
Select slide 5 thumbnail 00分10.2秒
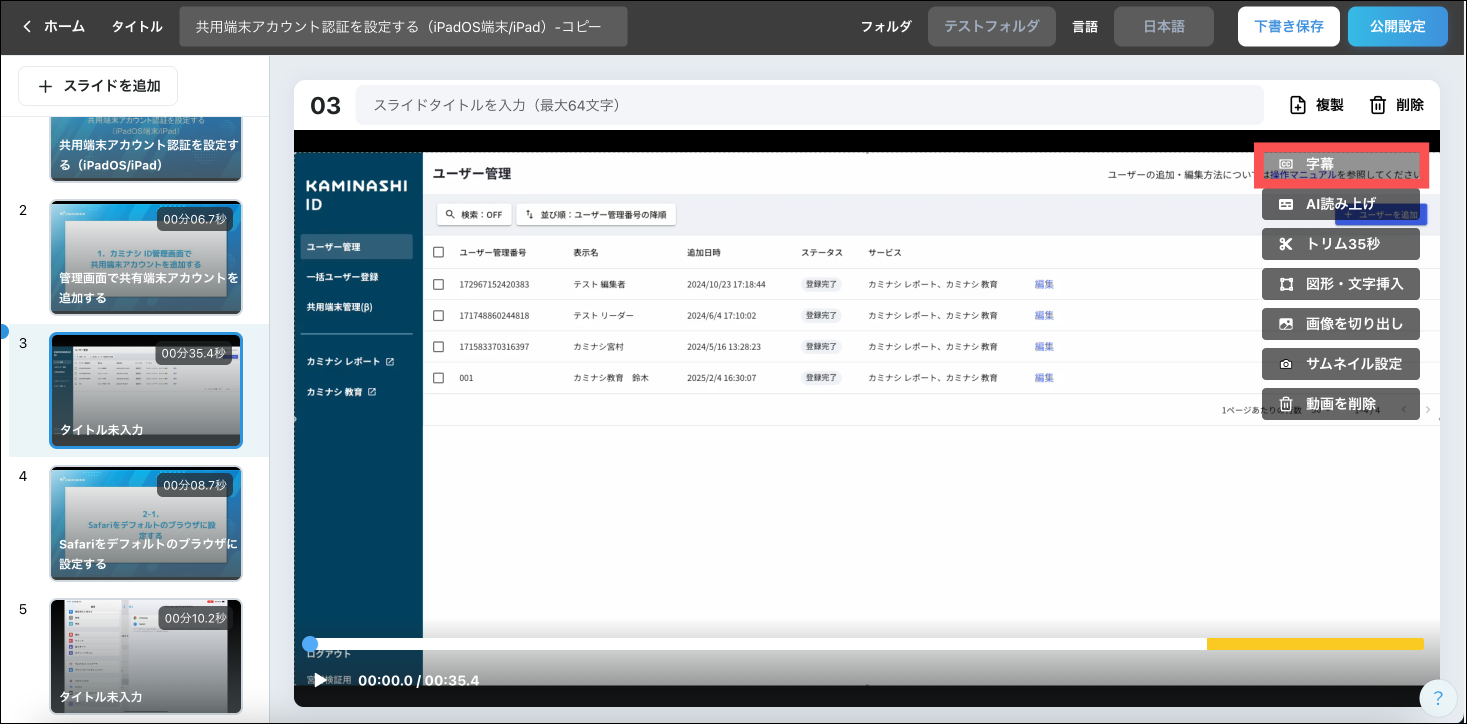tap(146, 657)
